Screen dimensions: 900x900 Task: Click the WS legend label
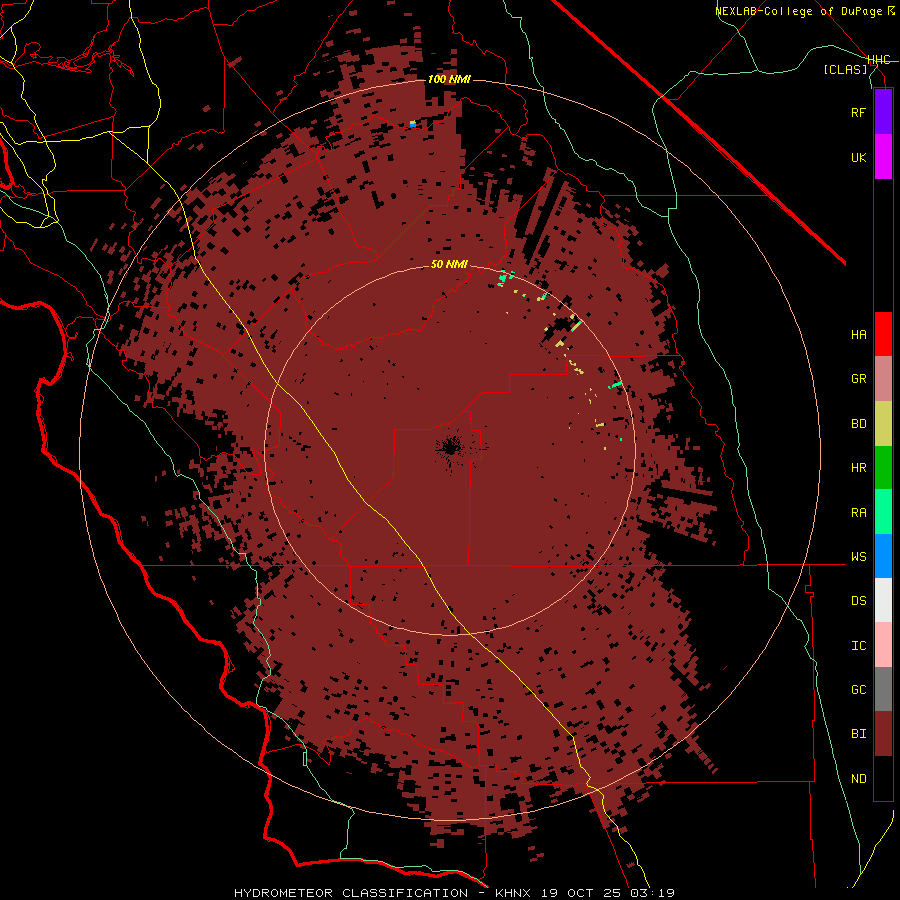pos(858,556)
